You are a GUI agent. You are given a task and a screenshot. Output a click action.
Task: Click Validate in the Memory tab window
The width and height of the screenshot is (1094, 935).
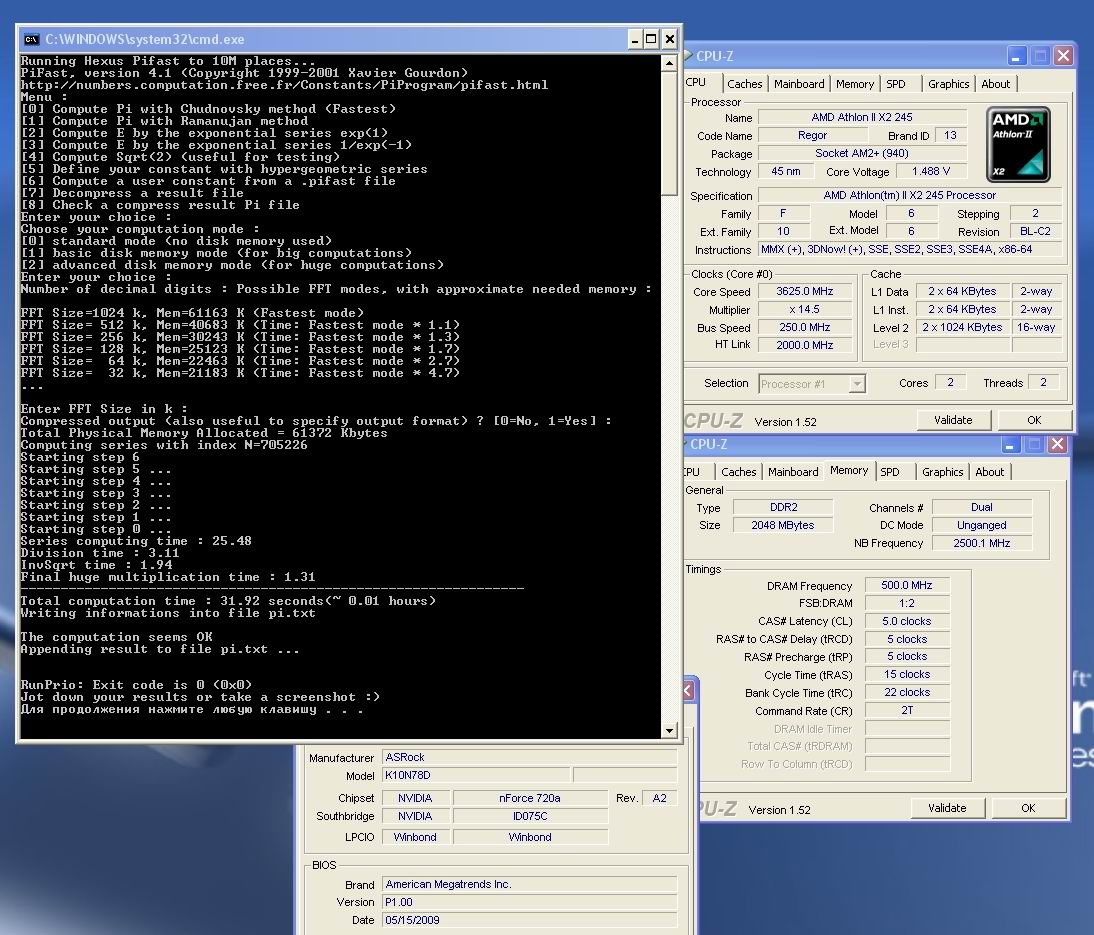947,808
